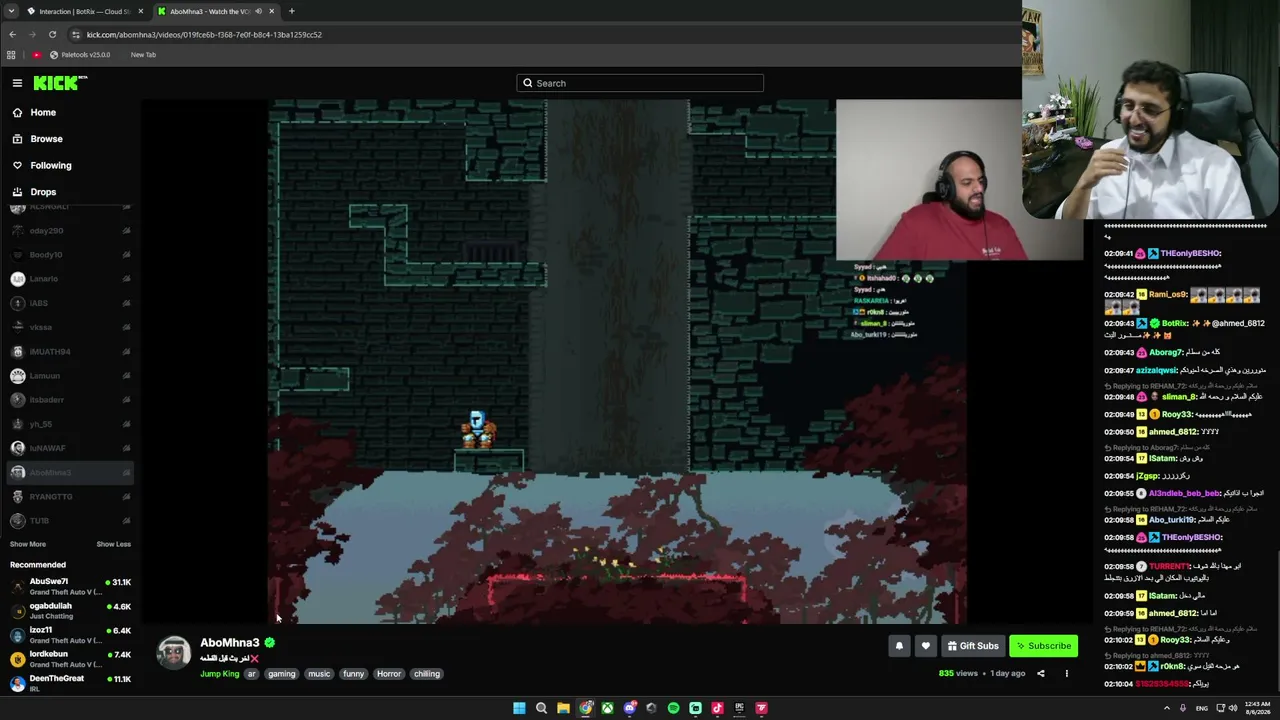
Task: Click the Gift Subs button
Action: pyautogui.click(x=973, y=646)
